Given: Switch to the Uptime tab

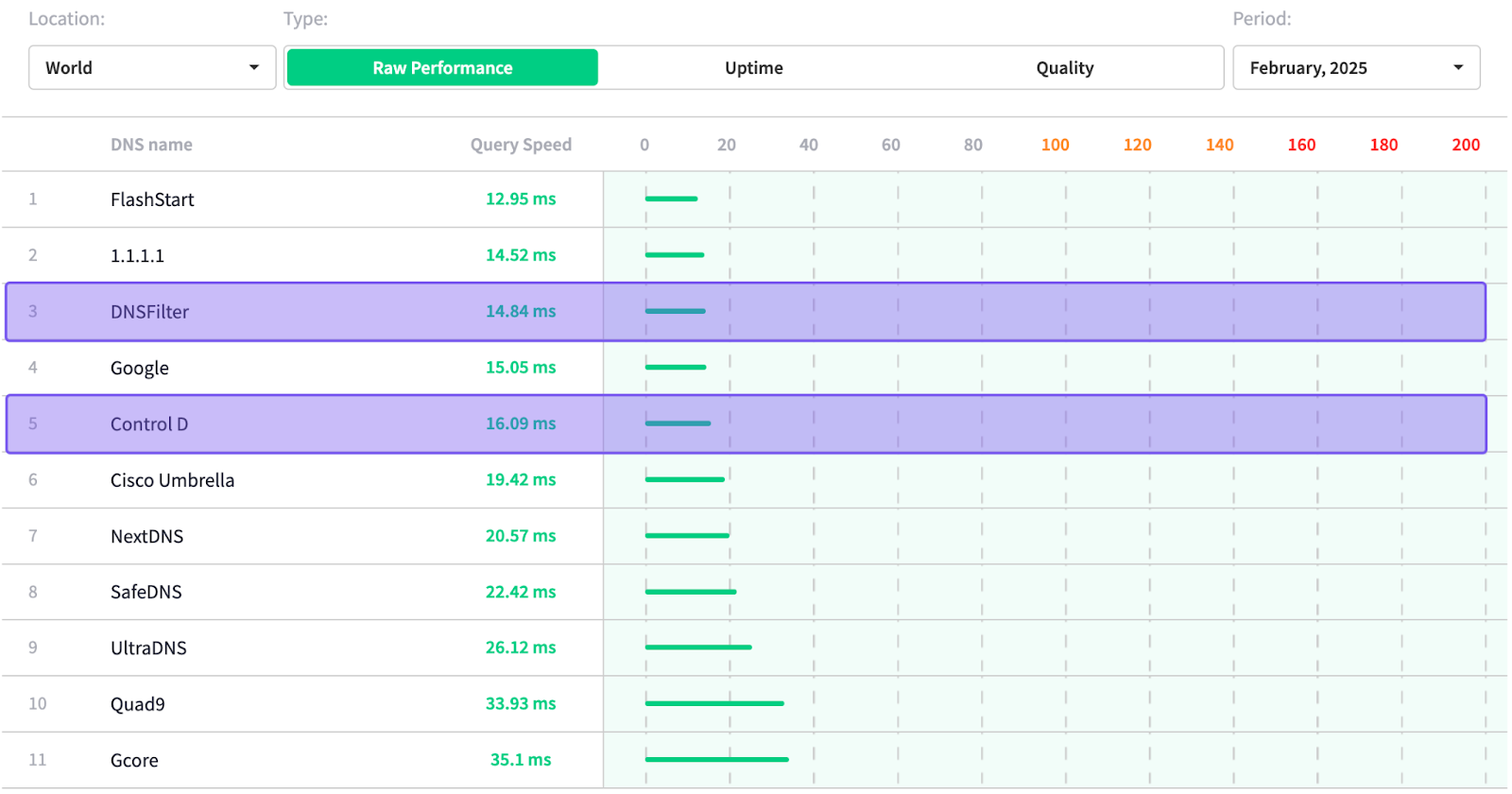Looking at the screenshot, I should [x=754, y=68].
